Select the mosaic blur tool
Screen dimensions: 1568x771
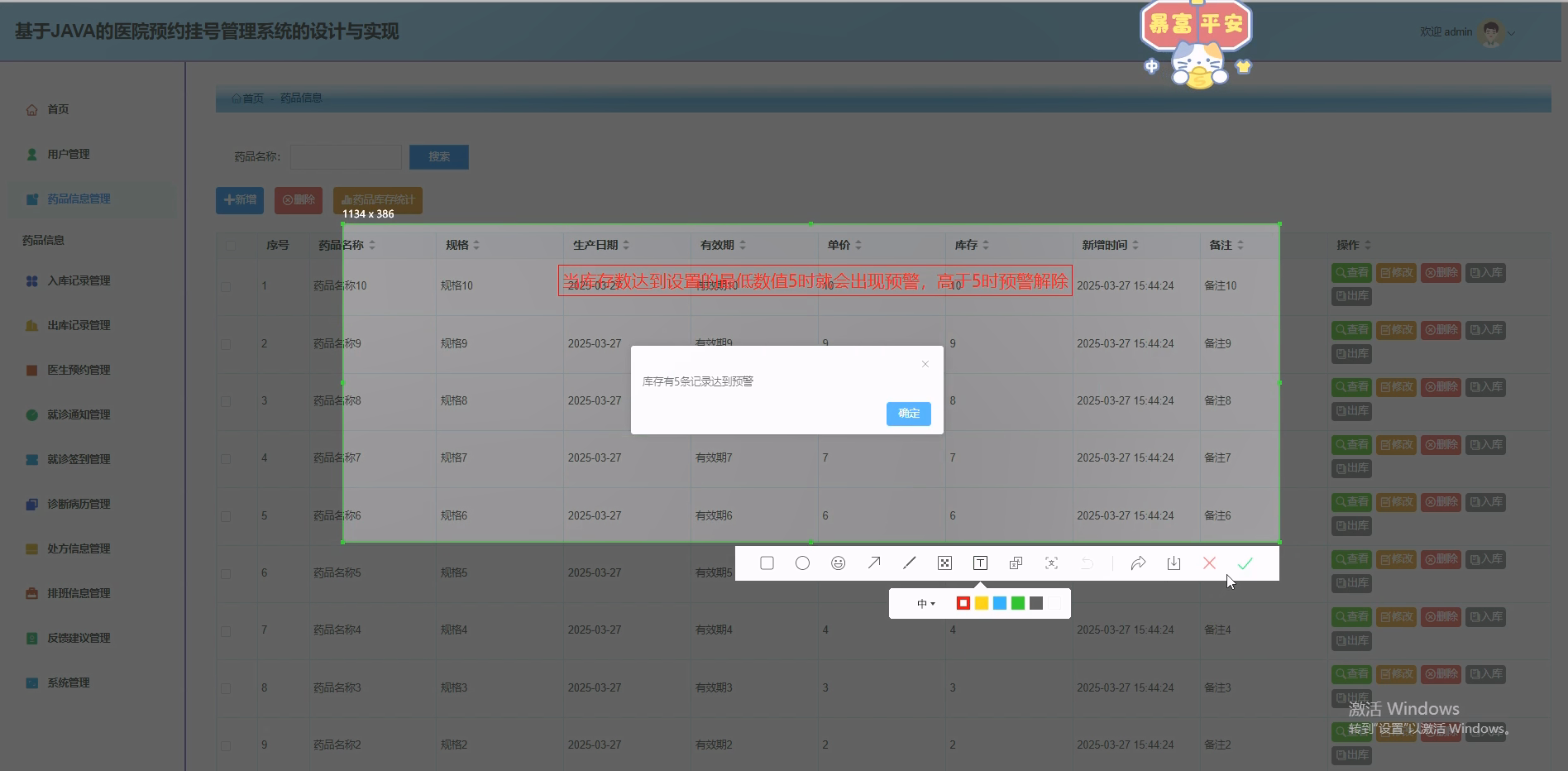944,563
